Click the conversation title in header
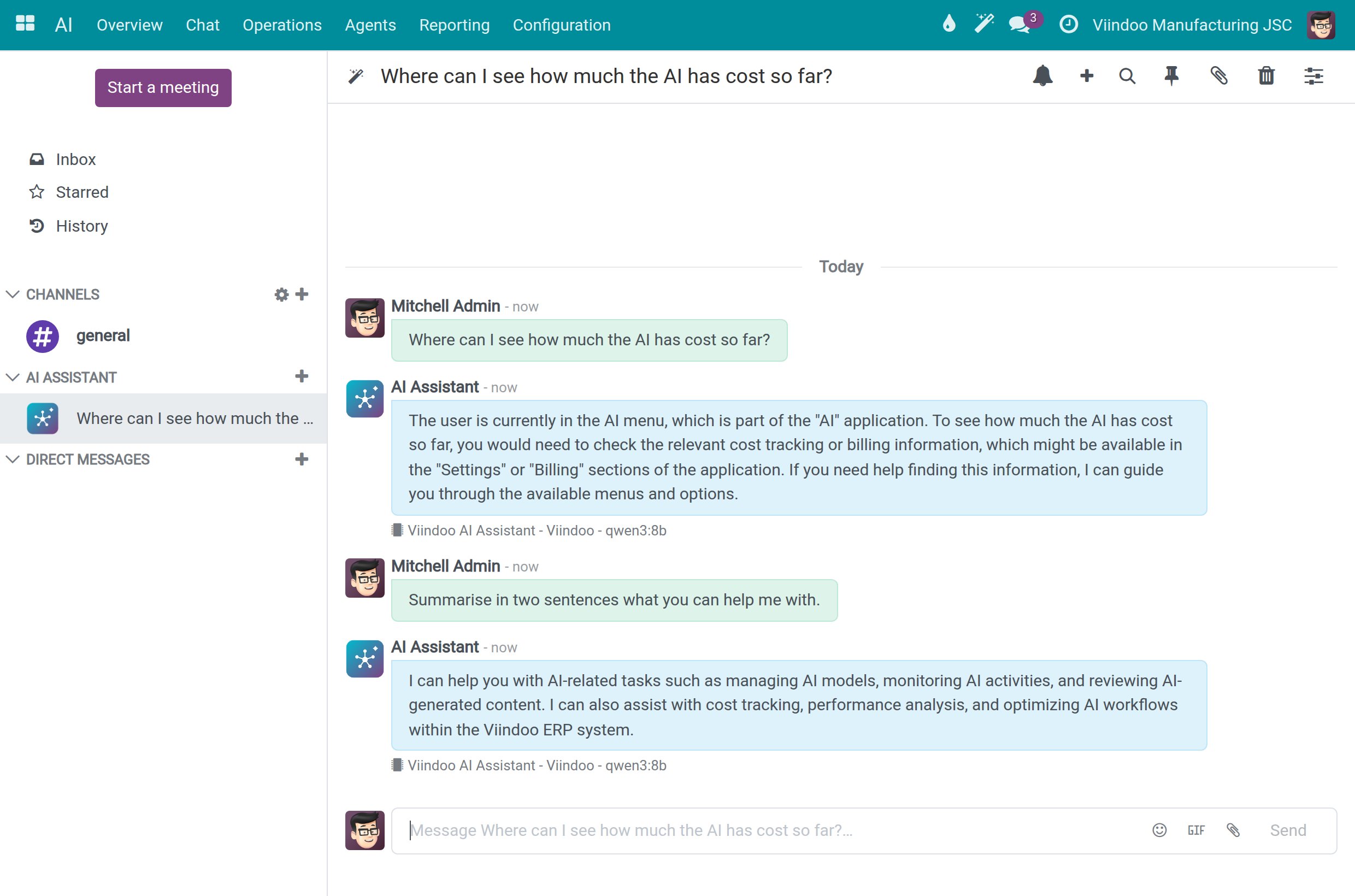Image resolution: width=1355 pixels, height=896 pixels. (x=606, y=76)
